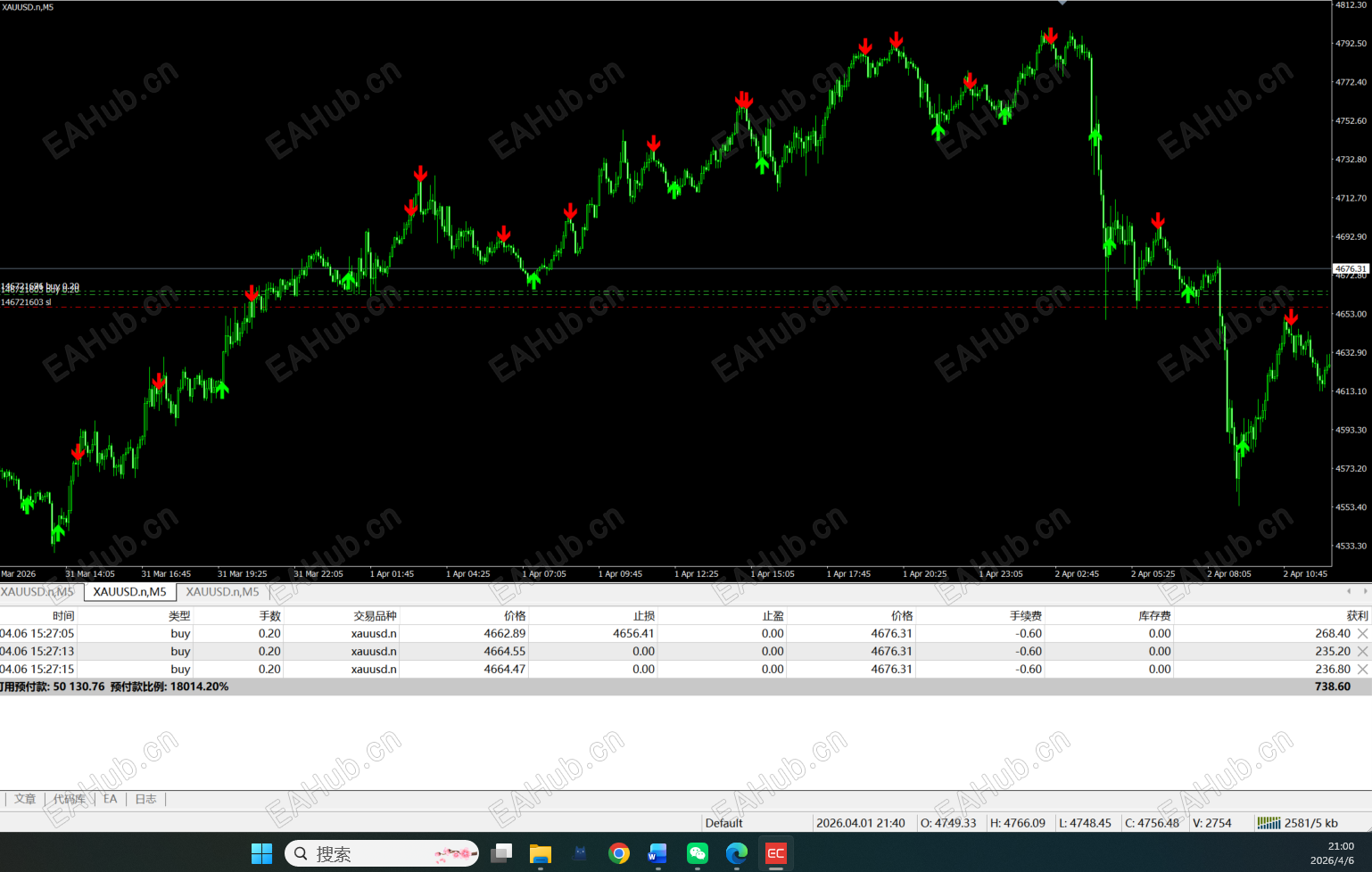Open the dark cat icon app on taskbar
This screenshot has width=1372, height=872.
click(580, 854)
